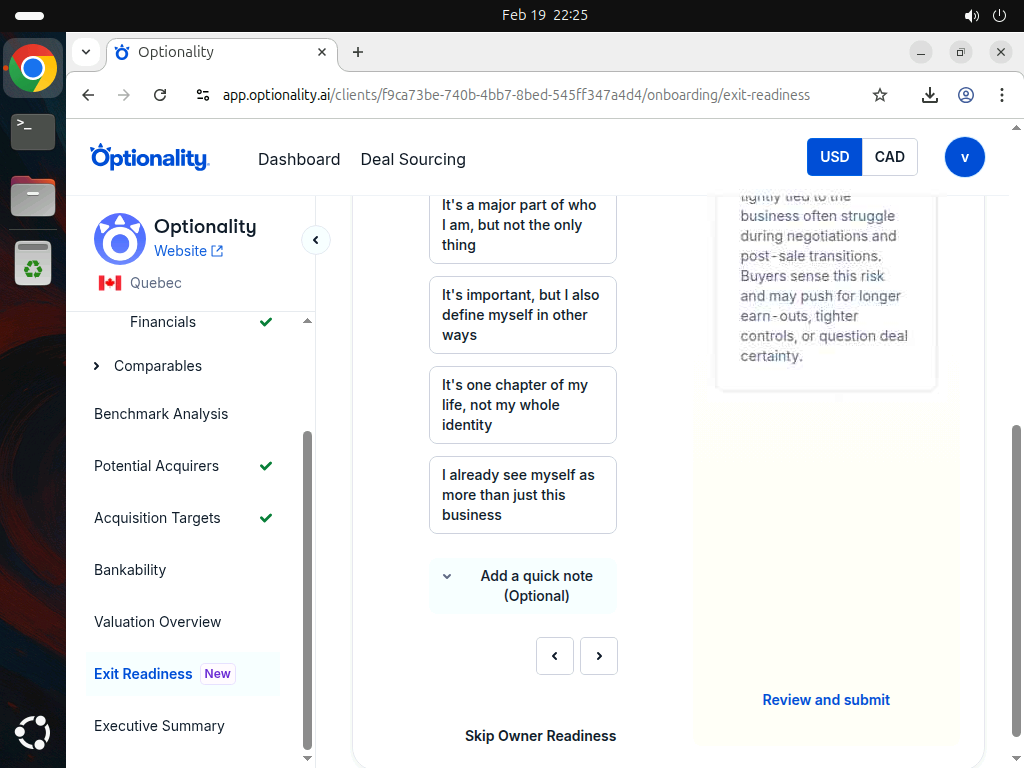Select 'It's one chapter of my life' answer

(522, 404)
